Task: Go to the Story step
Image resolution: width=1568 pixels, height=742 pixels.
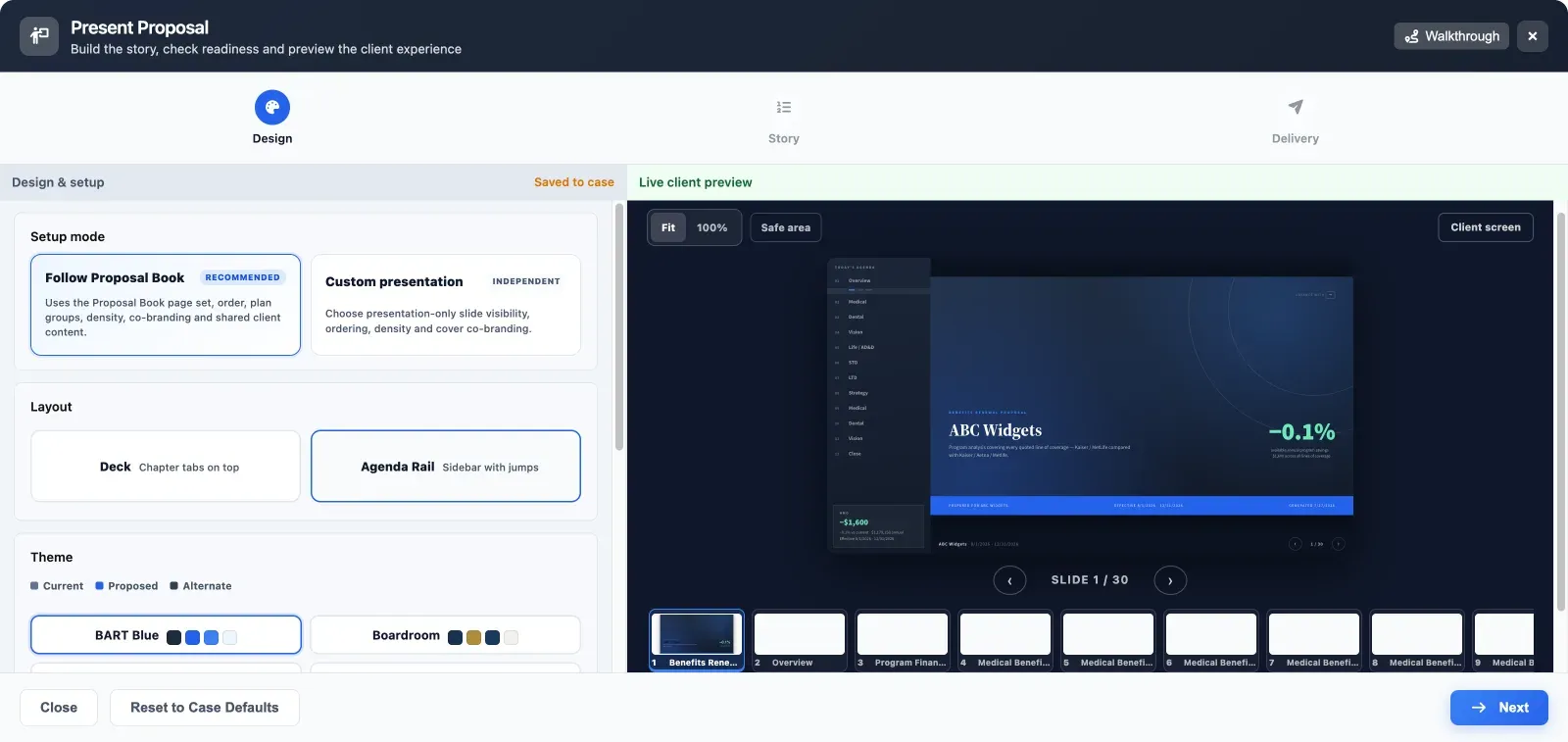Action: 784,121
